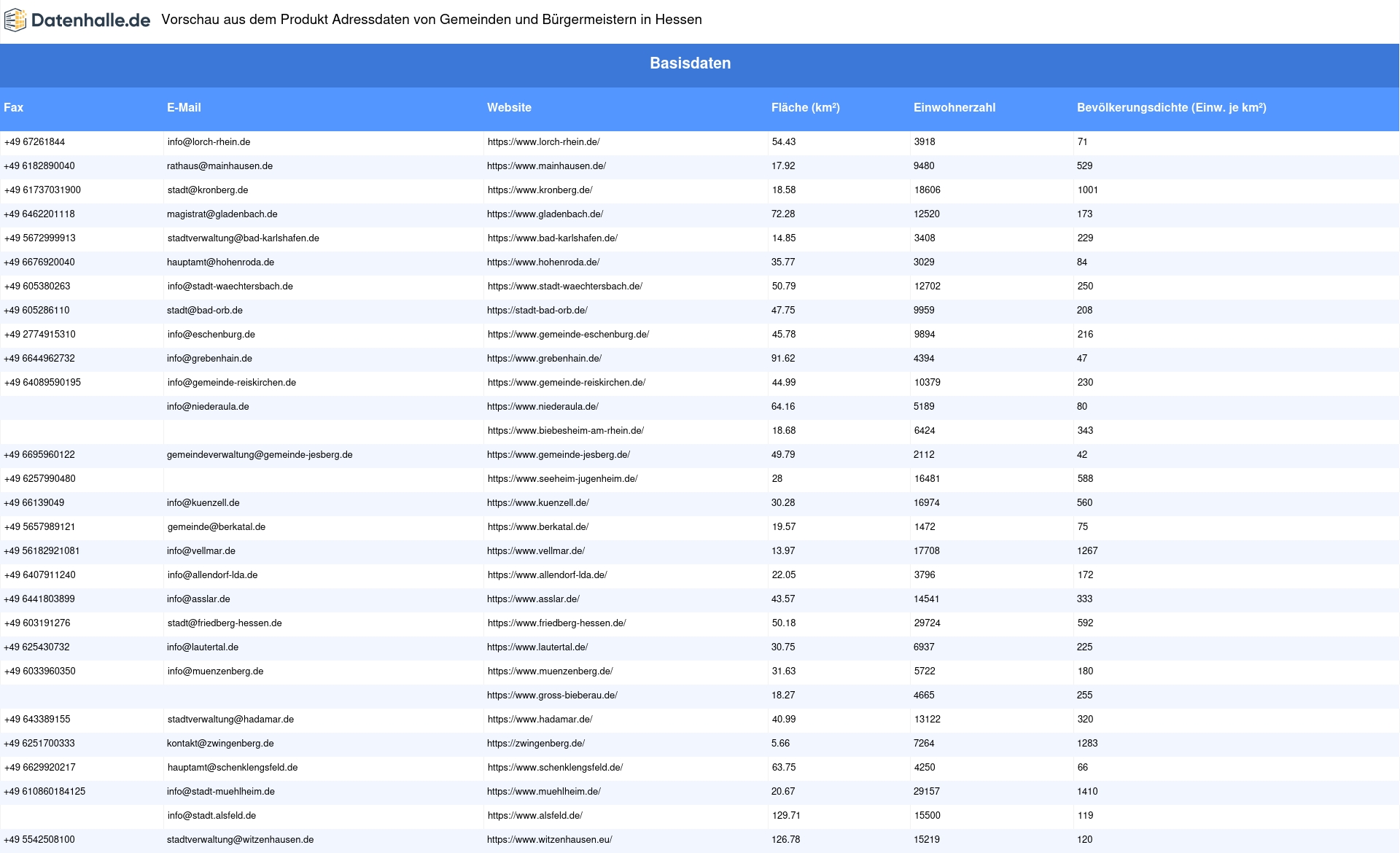Click the Fax column header
This screenshot has width=1400, height=853.
click(x=14, y=108)
